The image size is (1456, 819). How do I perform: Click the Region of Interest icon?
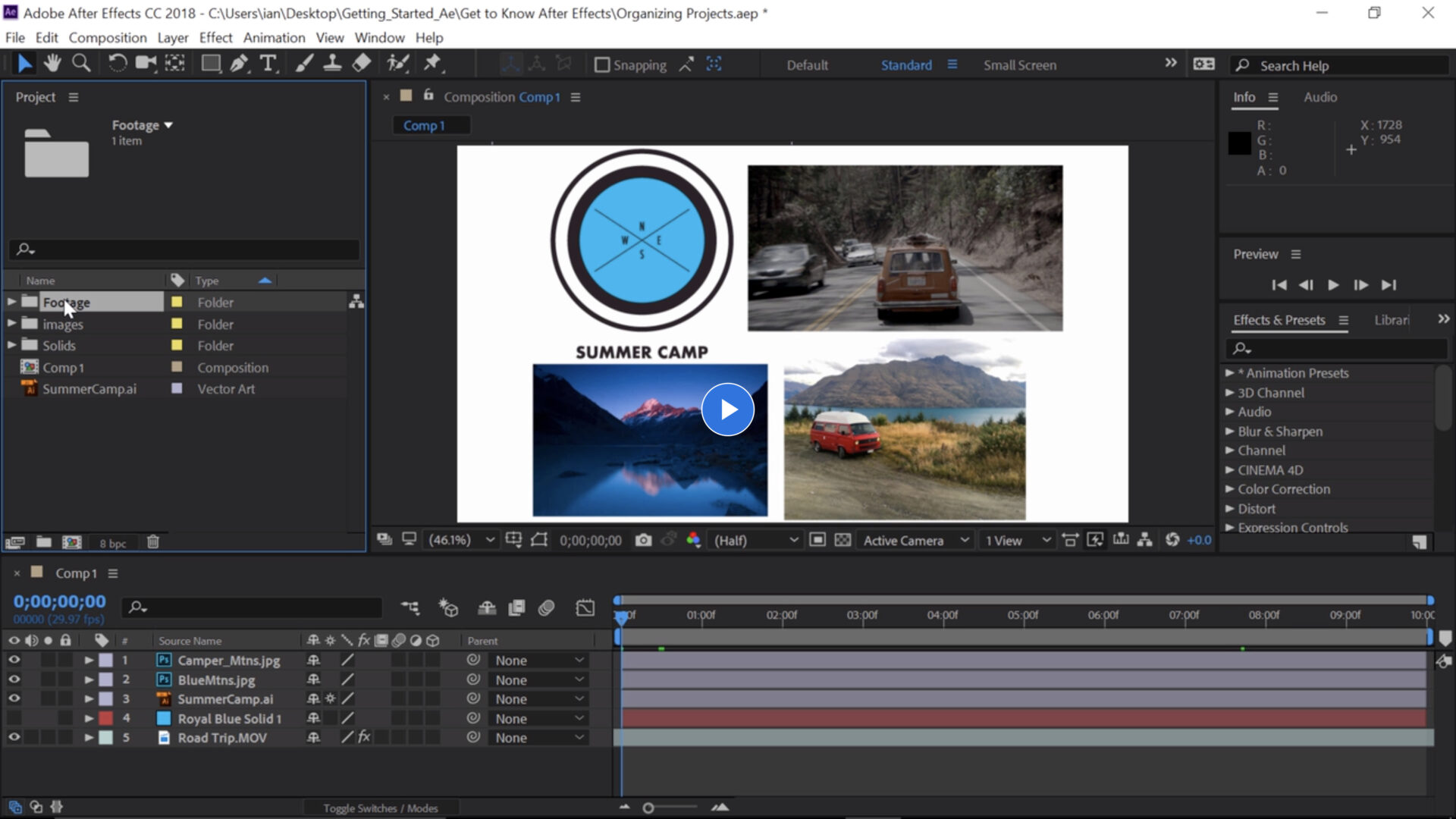click(x=538, y=540)
